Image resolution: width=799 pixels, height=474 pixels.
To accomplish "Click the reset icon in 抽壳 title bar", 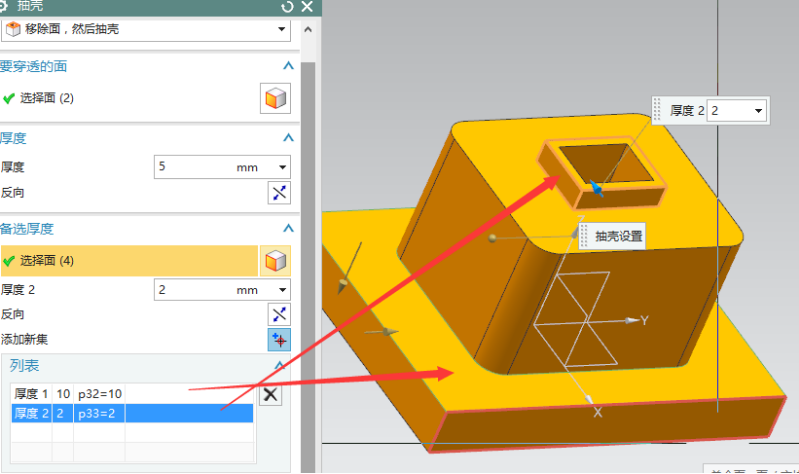I will [287, 6].
